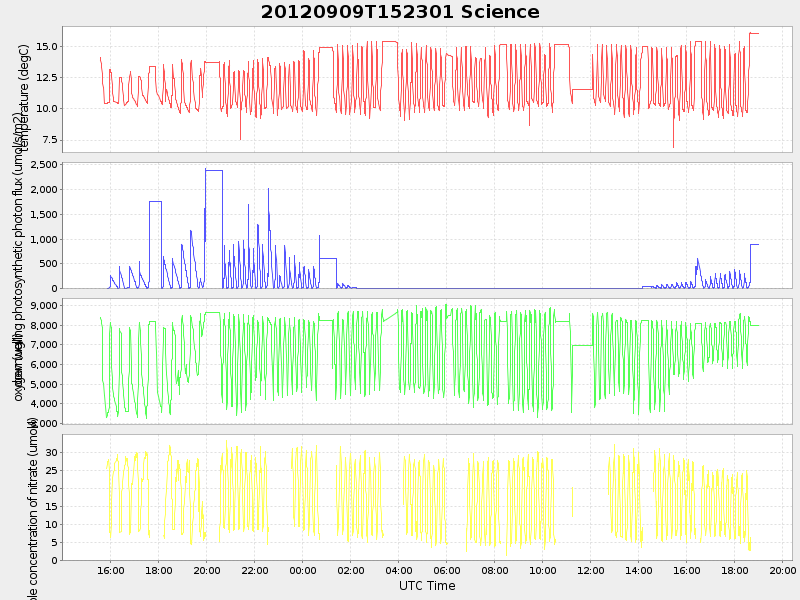Select the 22:00 time tick label

(x=255, y=571)
